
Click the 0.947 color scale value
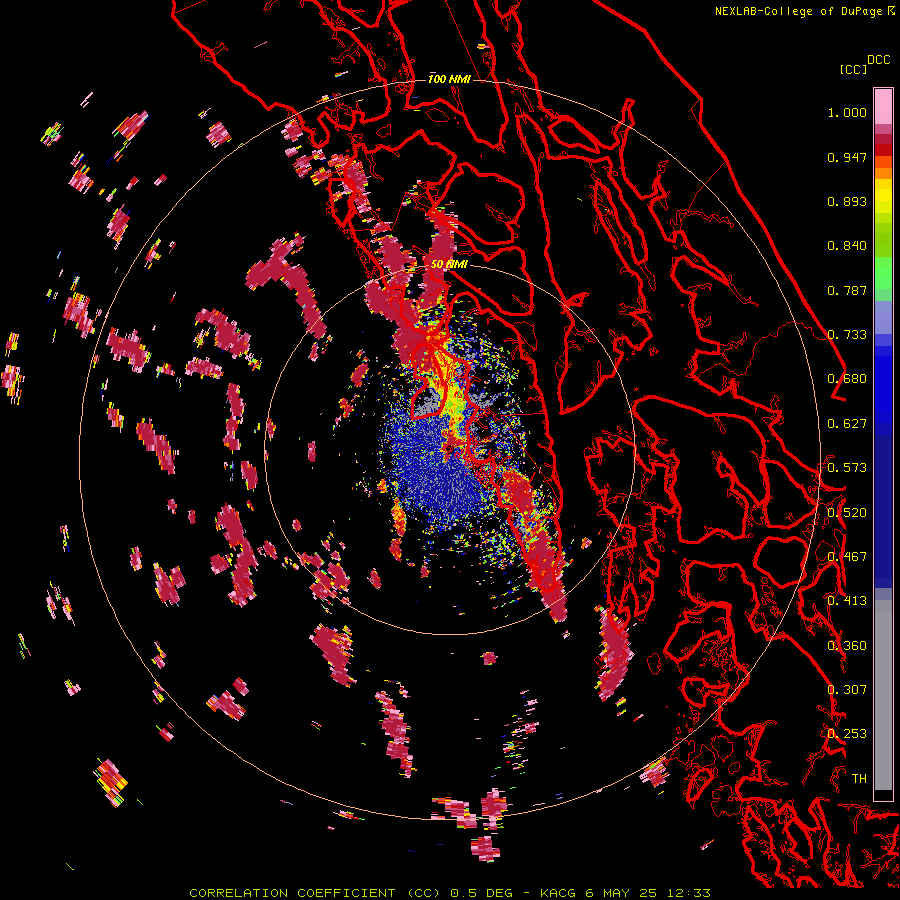[847, 157]
